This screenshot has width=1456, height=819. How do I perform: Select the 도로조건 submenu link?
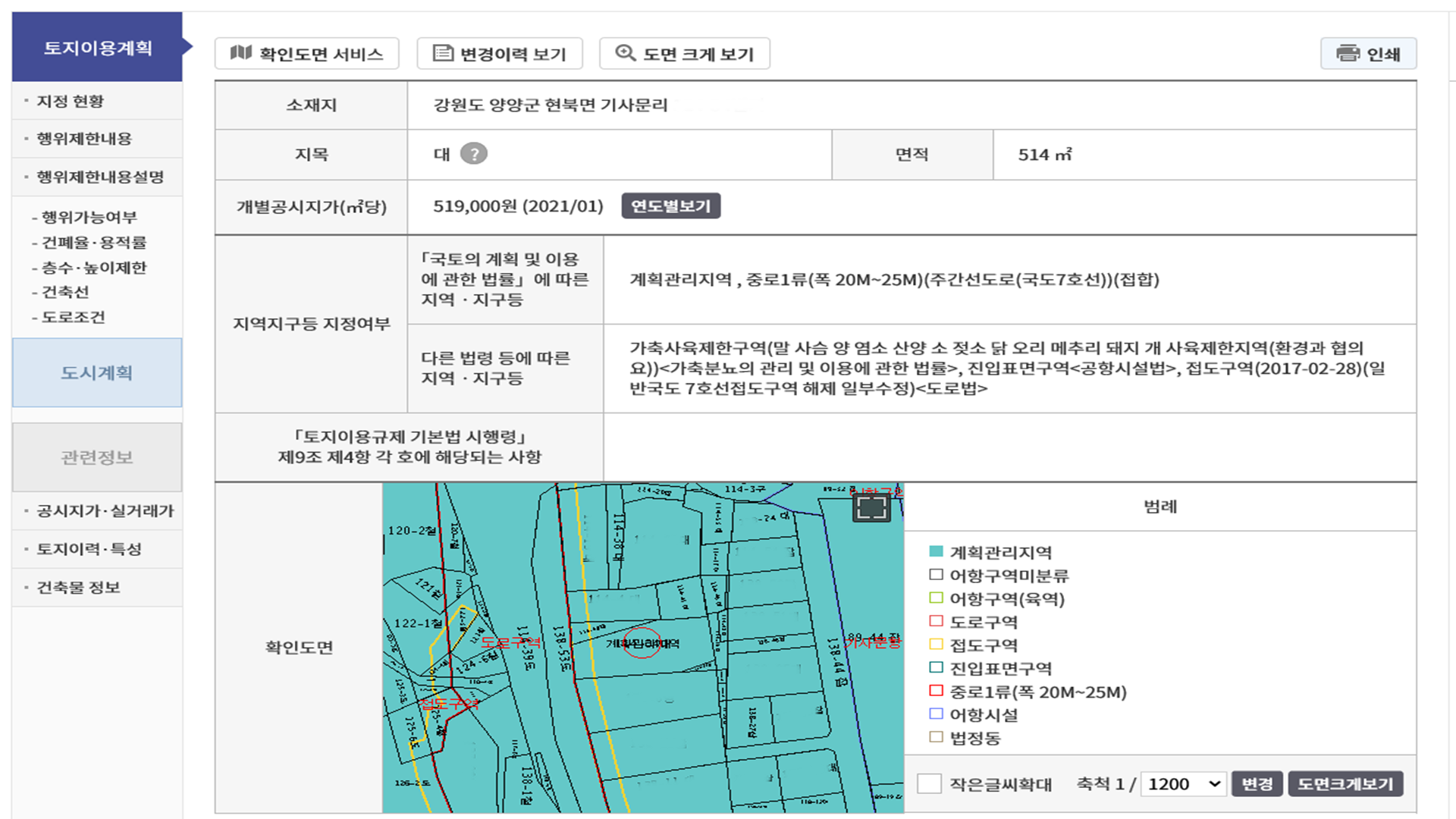[x=73, y=317]
